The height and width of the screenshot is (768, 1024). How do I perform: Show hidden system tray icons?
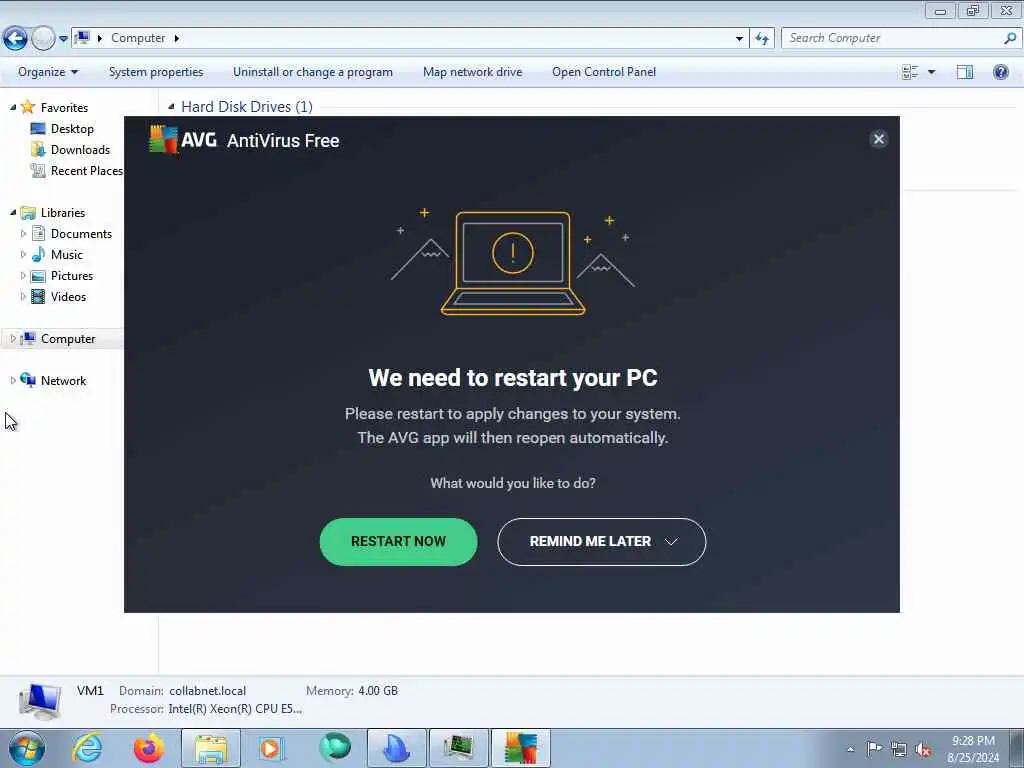(850, 749)
